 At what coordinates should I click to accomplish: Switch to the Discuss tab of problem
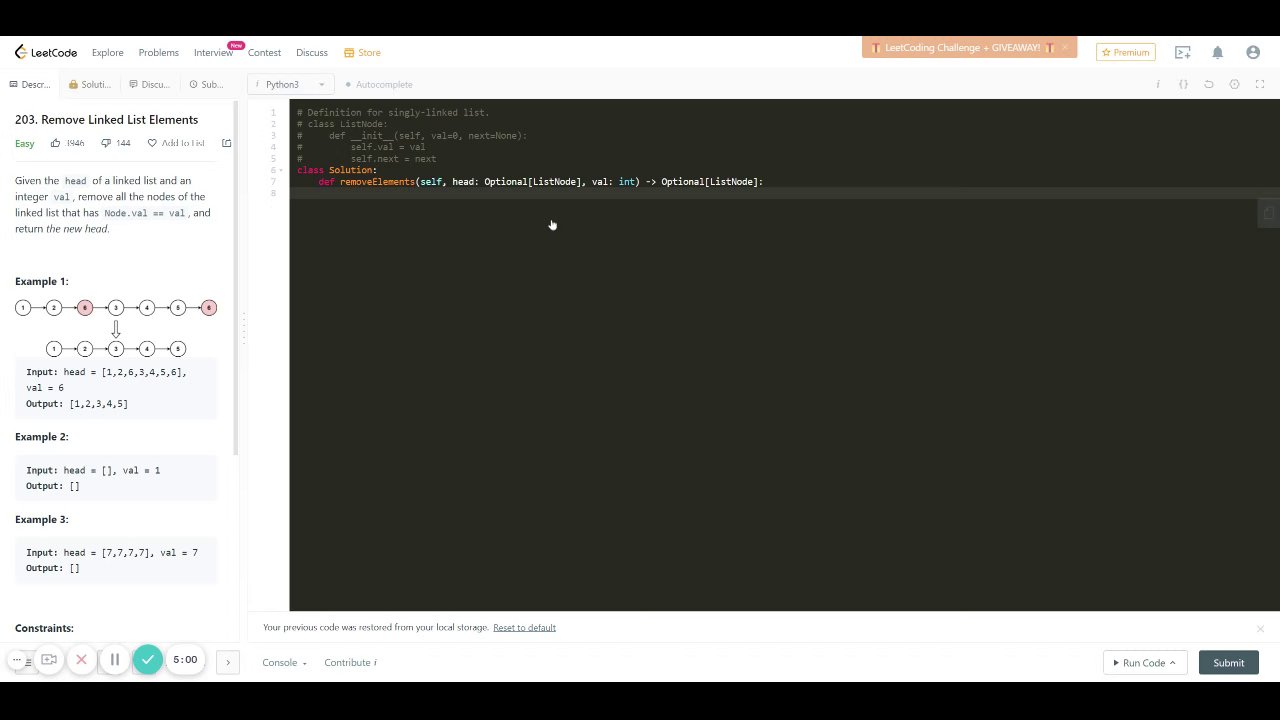tap(149, 84)
